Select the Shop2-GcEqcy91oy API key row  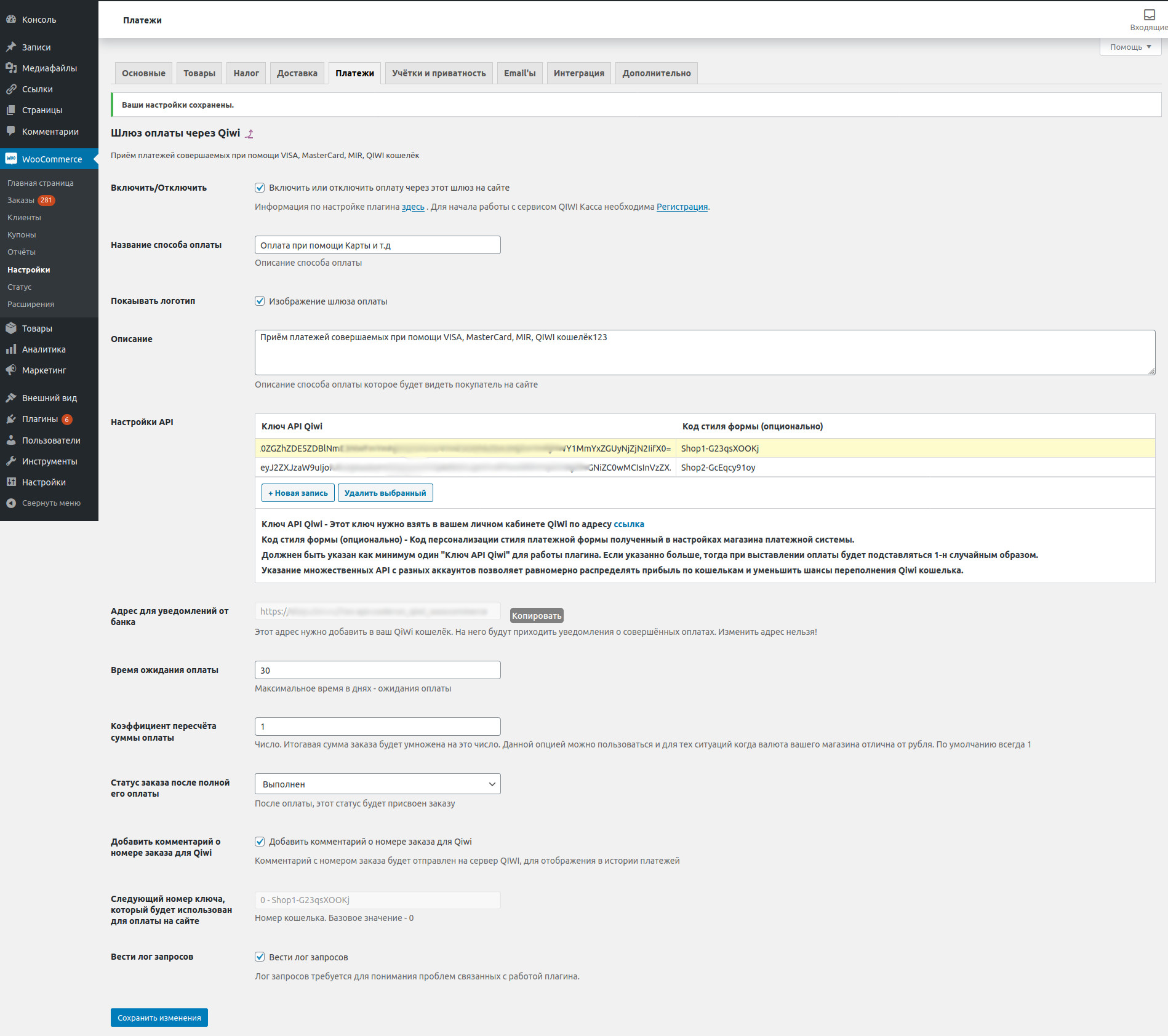(462, 468)
